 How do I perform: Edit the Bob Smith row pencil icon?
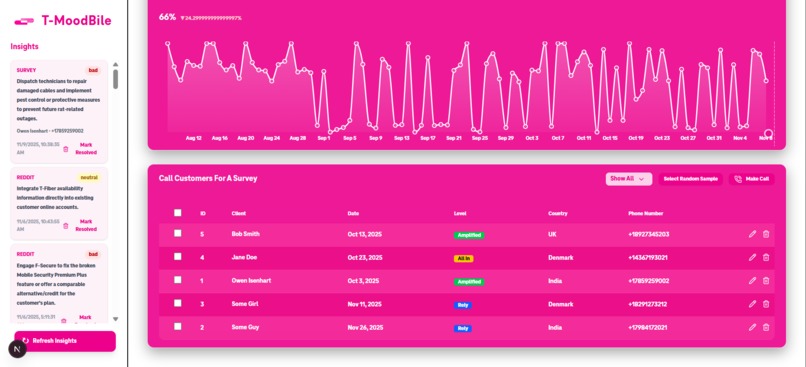click(752, 234)
